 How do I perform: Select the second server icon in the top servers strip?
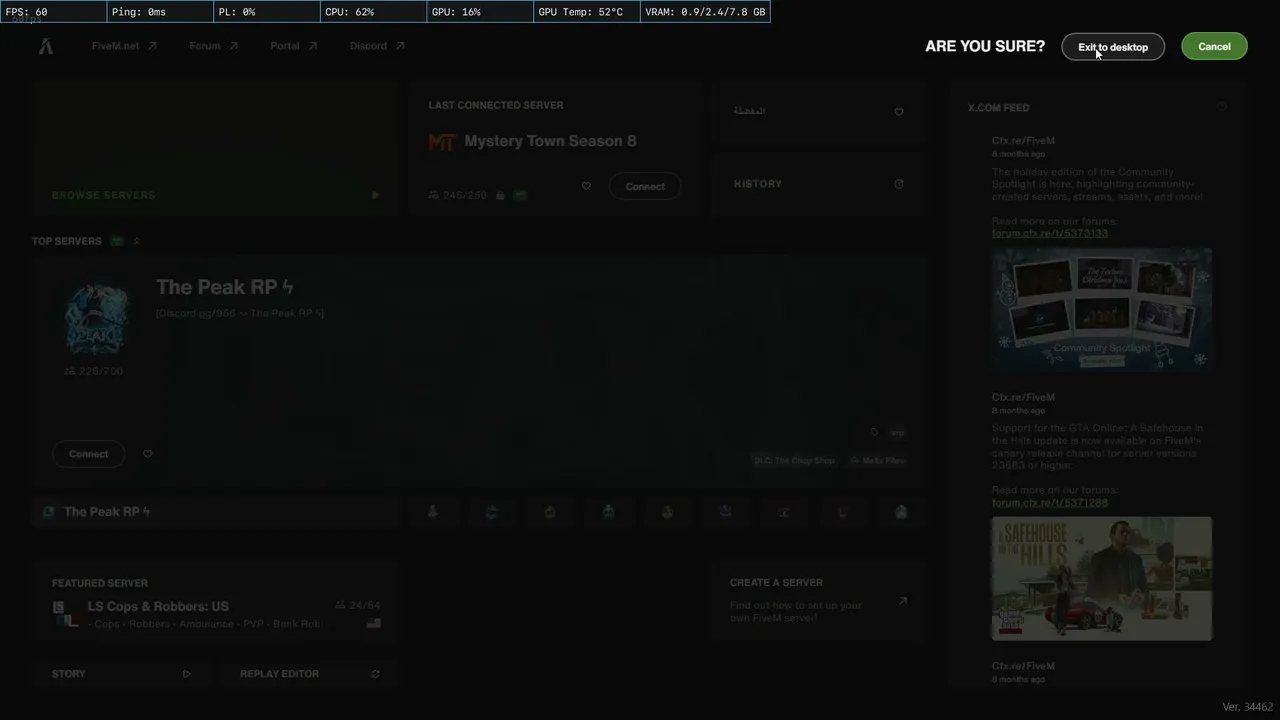tap(491, 512)
